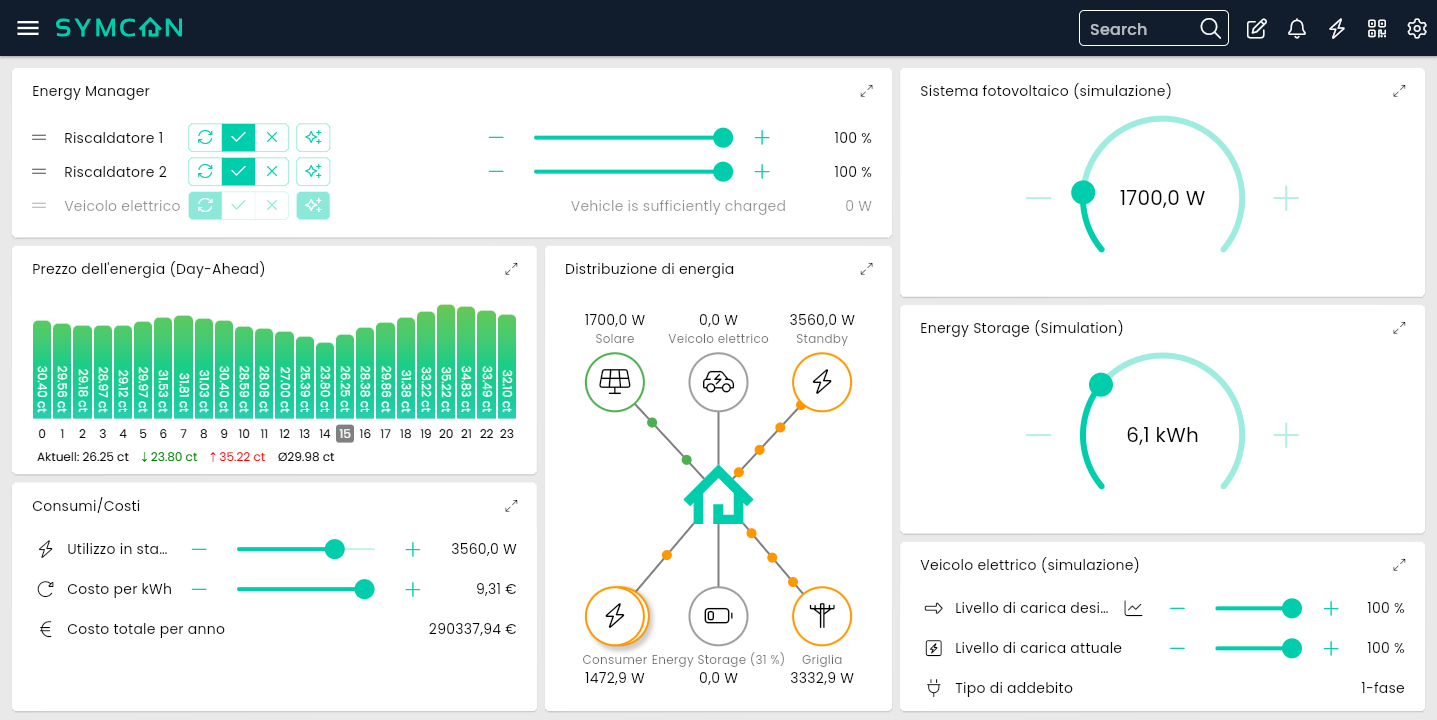
Task: Select hour 15 in the price chart
Action: point(344,433)
